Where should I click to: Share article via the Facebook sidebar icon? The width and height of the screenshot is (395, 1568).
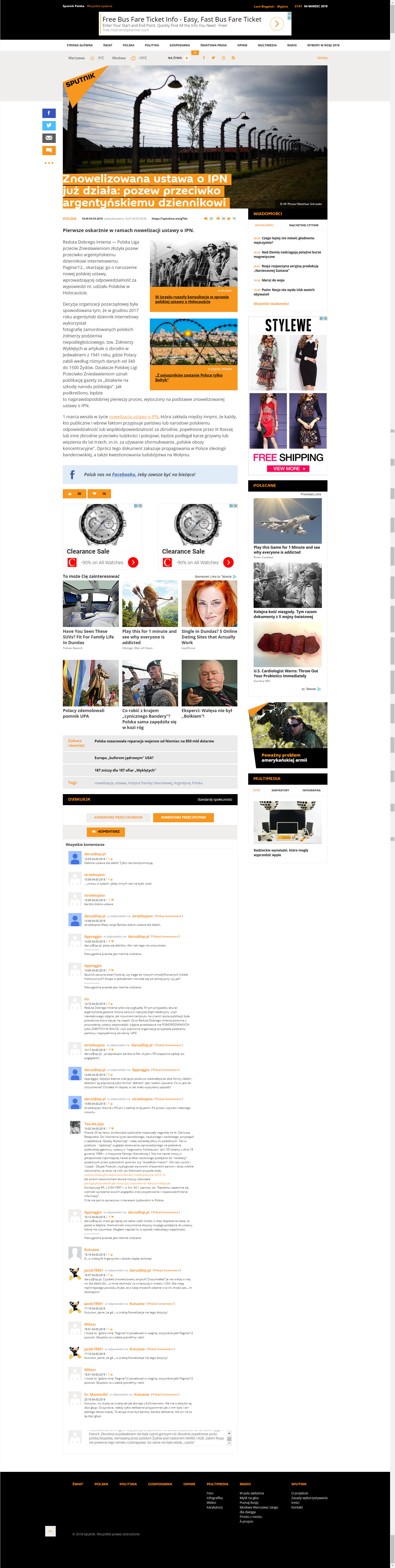(x=49, y=113)
